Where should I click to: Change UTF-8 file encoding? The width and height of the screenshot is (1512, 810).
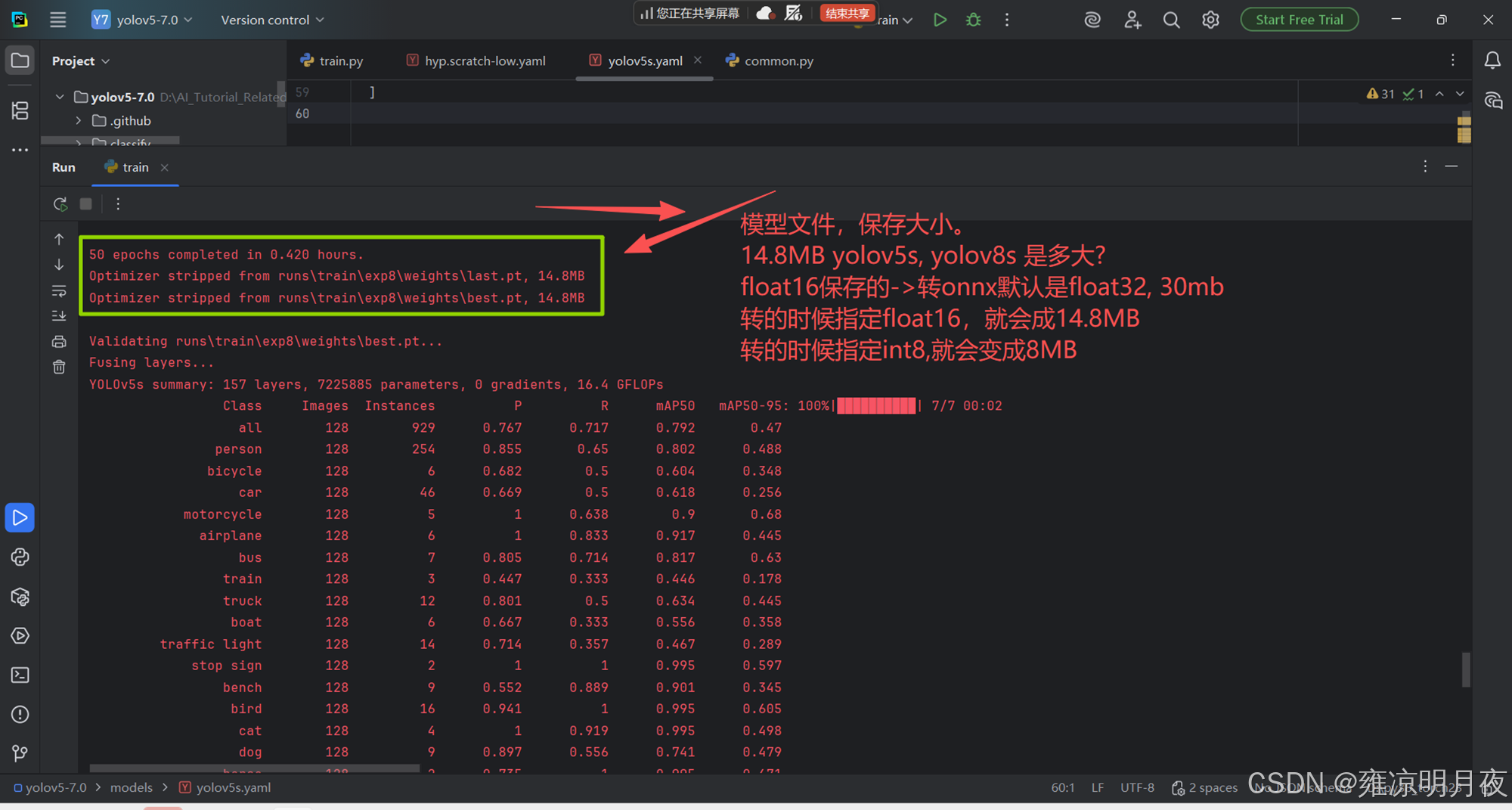pos(1137,787)
